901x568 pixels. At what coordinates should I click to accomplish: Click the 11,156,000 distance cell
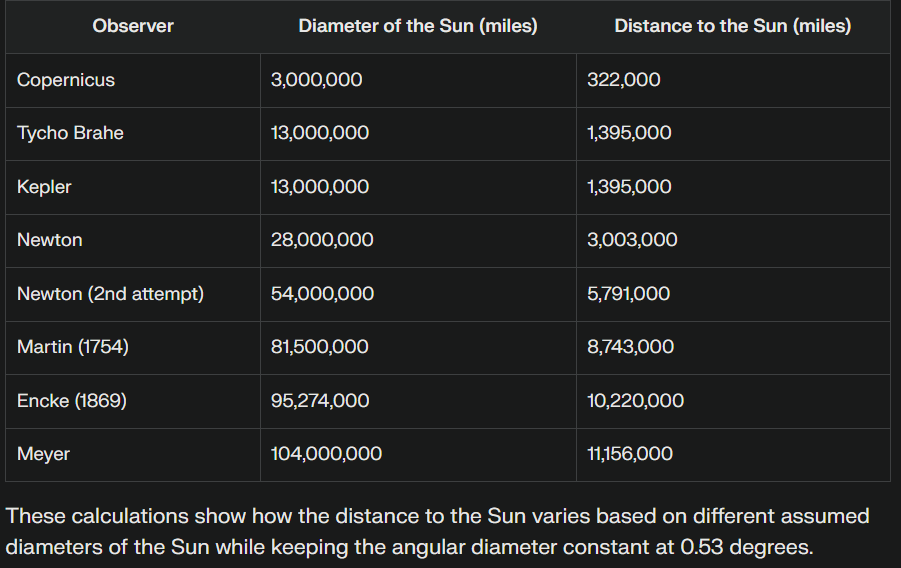630,454
